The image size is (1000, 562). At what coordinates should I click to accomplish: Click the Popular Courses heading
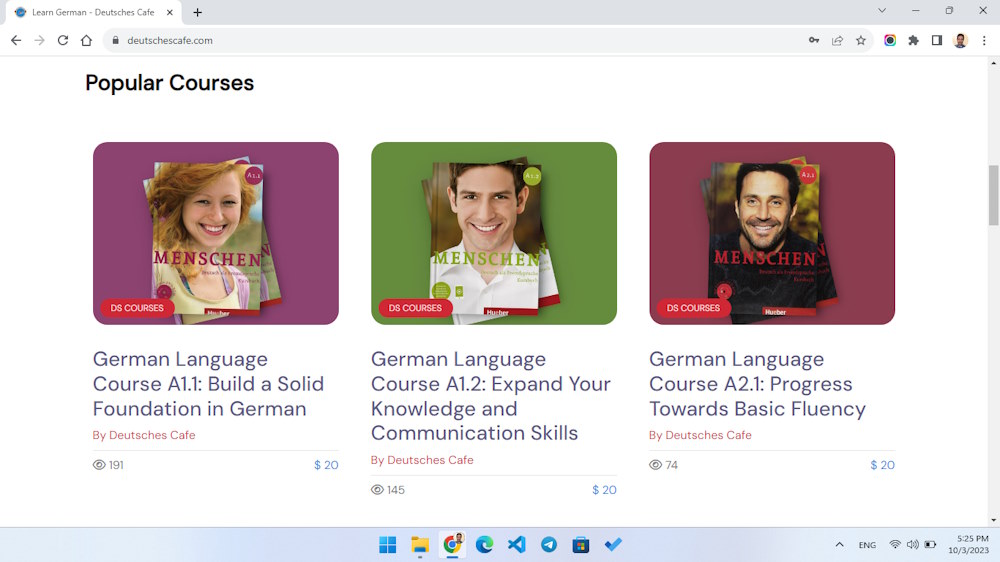point(170,83)
